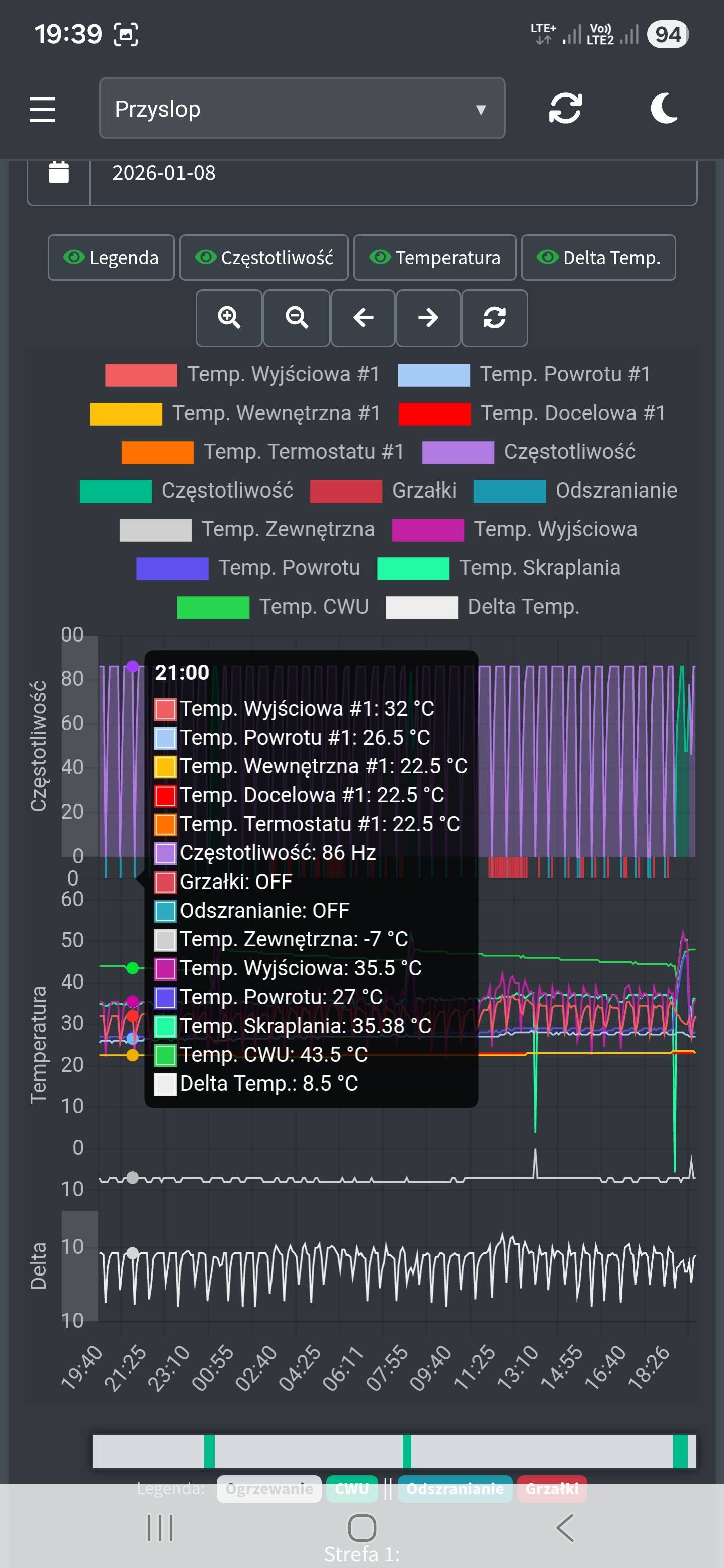This screenshot has height=1568, width=724.
Task: Toggle Delta Temp. chart visibility
Action: (599, 258)
